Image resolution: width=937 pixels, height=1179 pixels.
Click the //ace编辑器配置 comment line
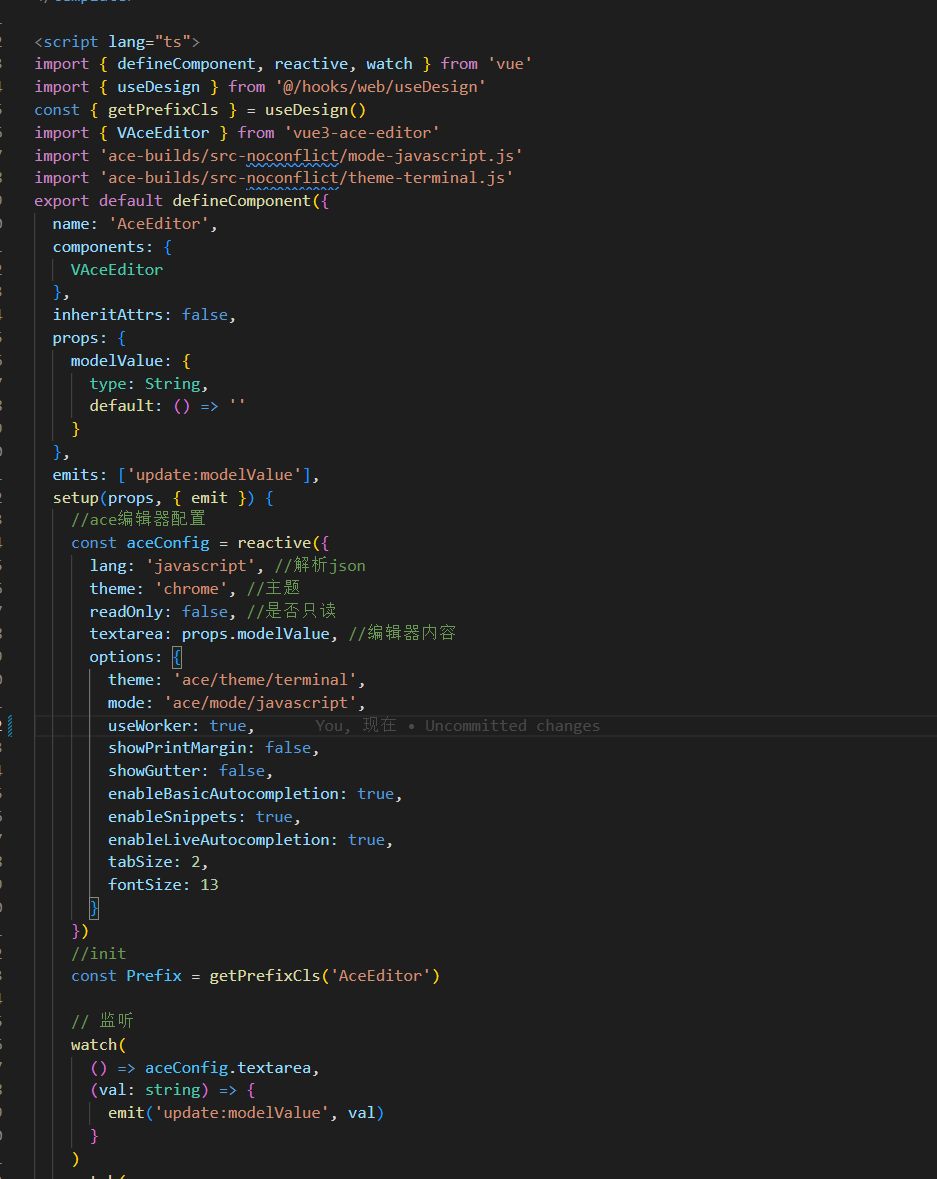[138, 519]
